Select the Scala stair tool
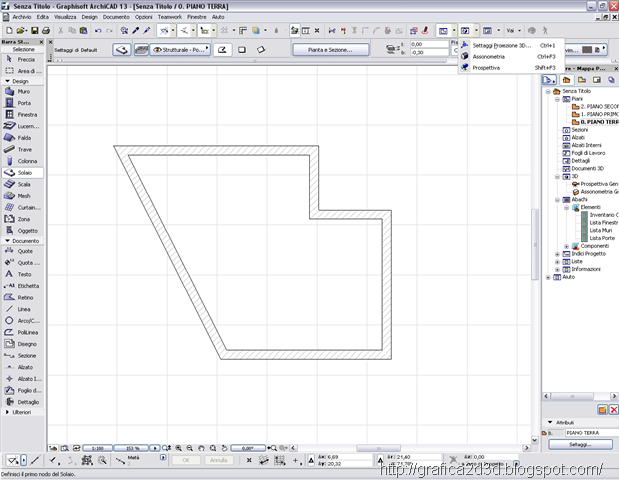619x480 pixels. point(23,184)
